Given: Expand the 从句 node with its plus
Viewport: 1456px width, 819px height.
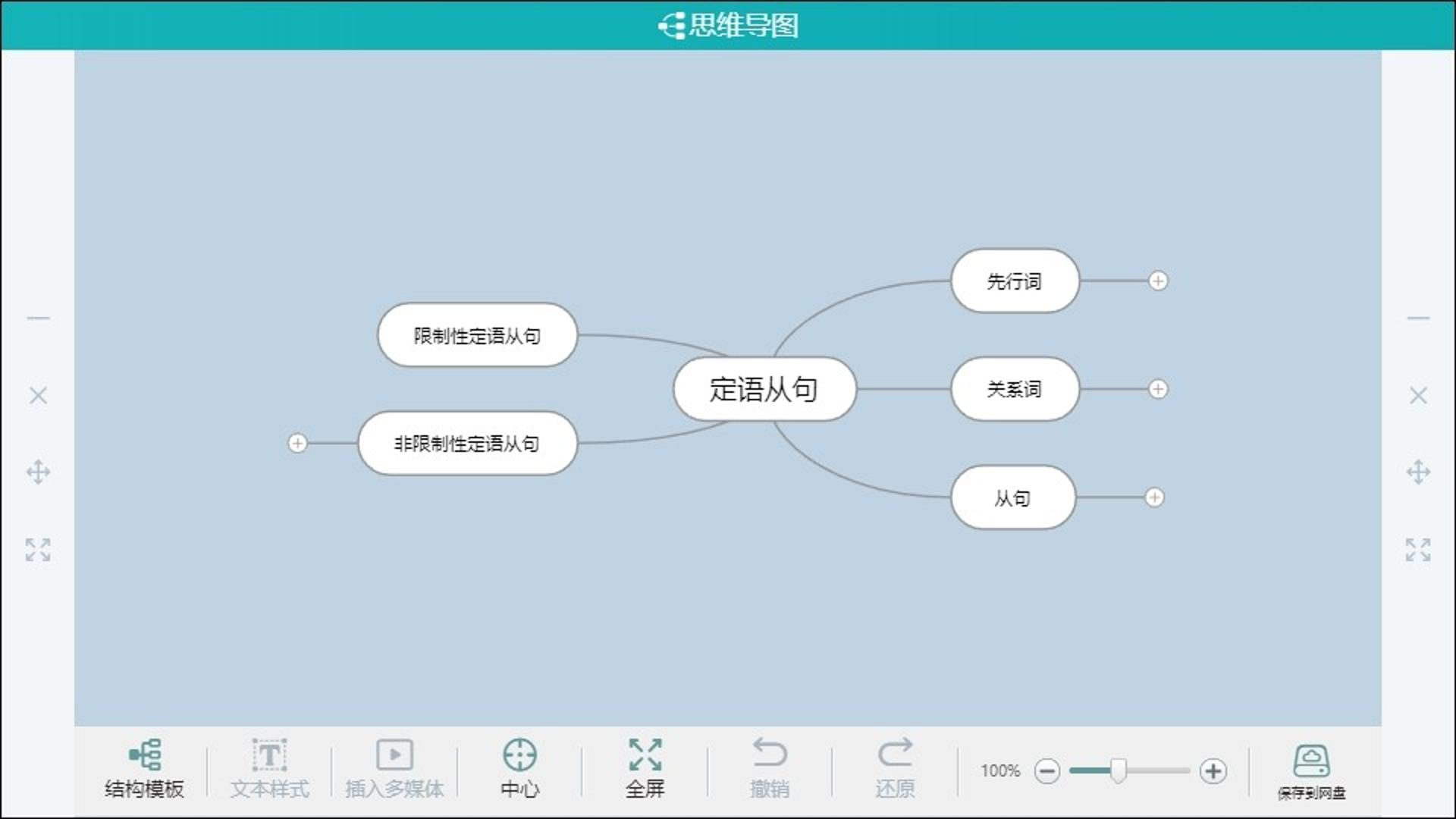Looking at the screenshot, I should point(1154,497).
